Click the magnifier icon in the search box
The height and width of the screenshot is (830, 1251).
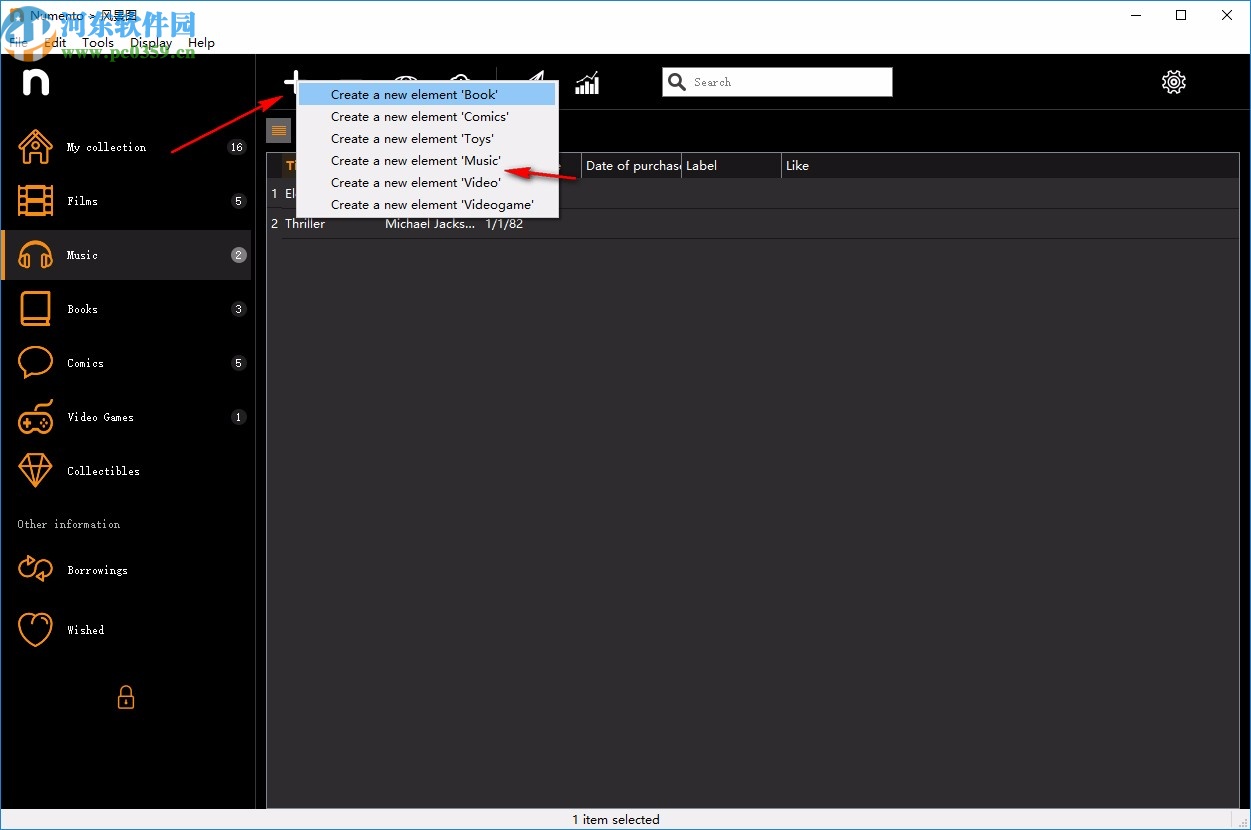[x=678, y=82]
